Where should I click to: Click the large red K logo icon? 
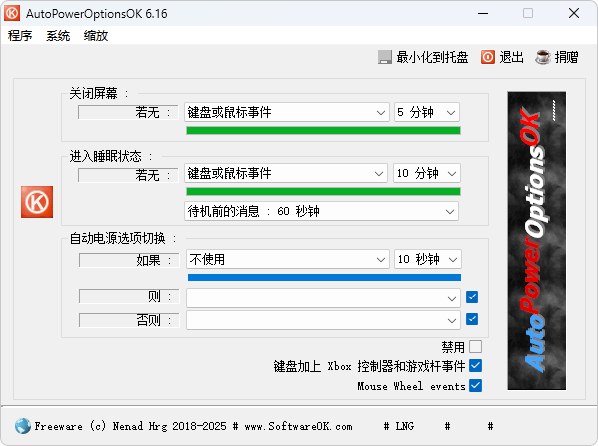[37, 202]
